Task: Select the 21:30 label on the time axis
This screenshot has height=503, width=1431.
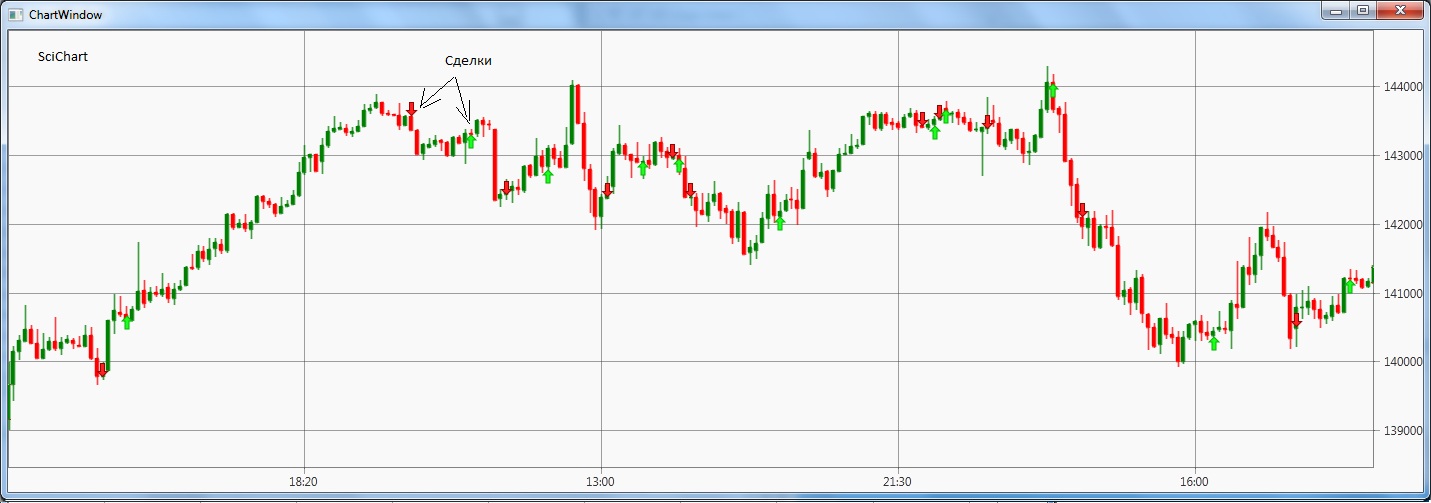Action: pos(898,481)
